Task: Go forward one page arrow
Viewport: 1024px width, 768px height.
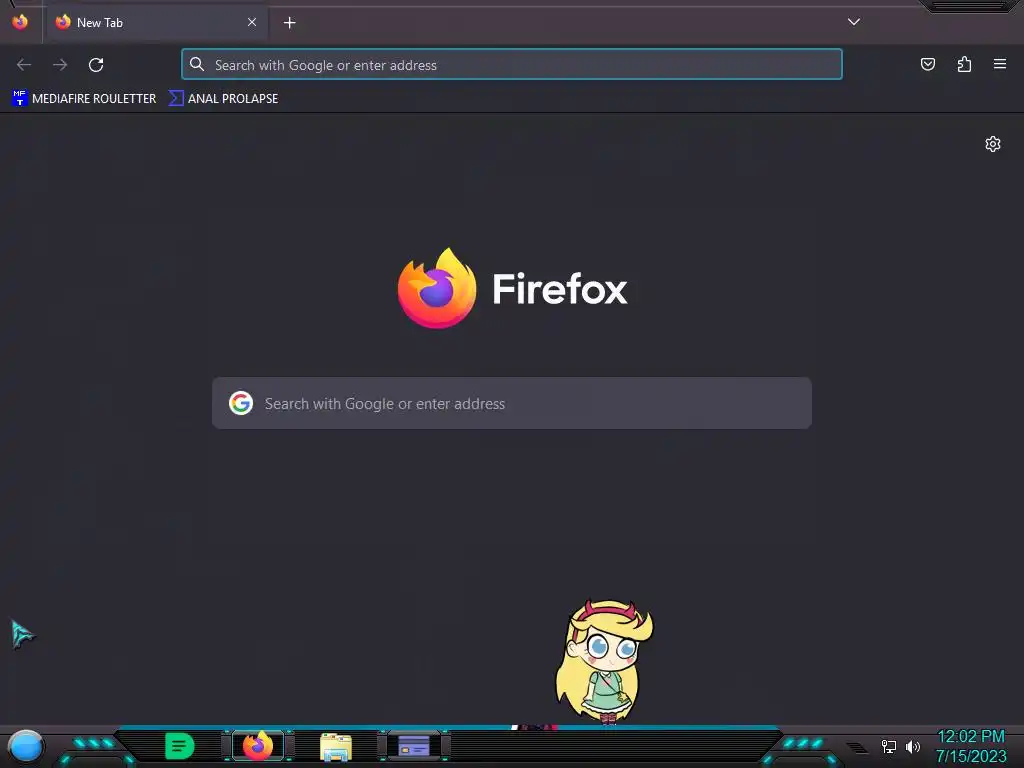Action: [60, 65]
